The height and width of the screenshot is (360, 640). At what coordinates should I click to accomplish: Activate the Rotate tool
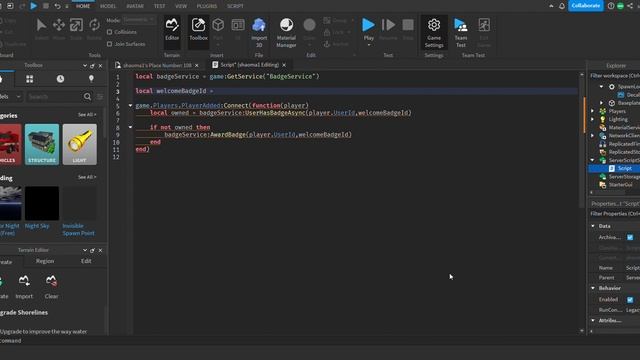94,29
